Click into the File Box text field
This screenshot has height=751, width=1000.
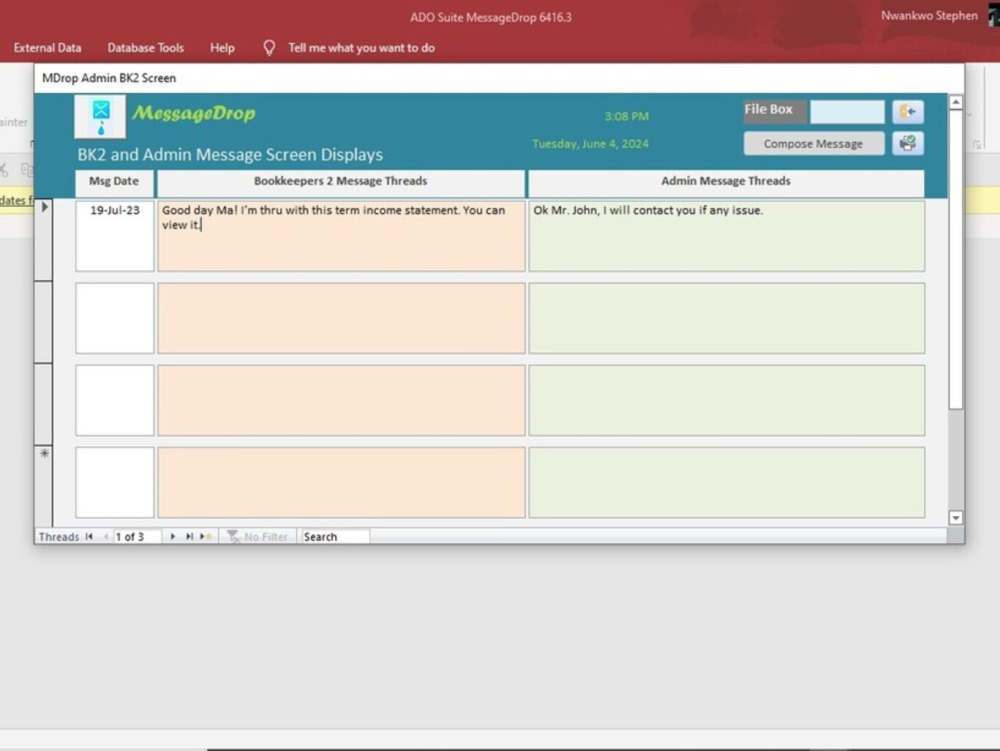click(x=847, y=112)
